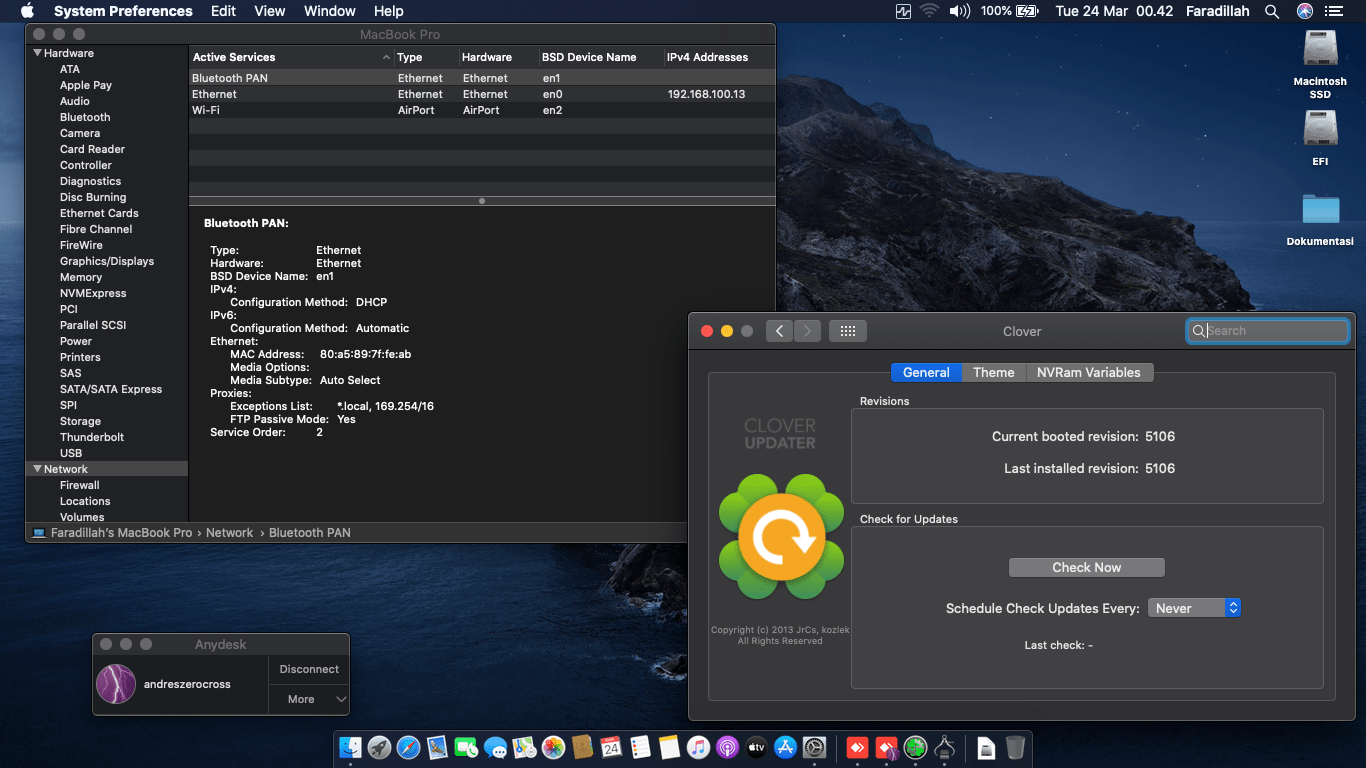Show all preferences with the grid button
This screenshot has width=1366, height=768.
point(848,331)
